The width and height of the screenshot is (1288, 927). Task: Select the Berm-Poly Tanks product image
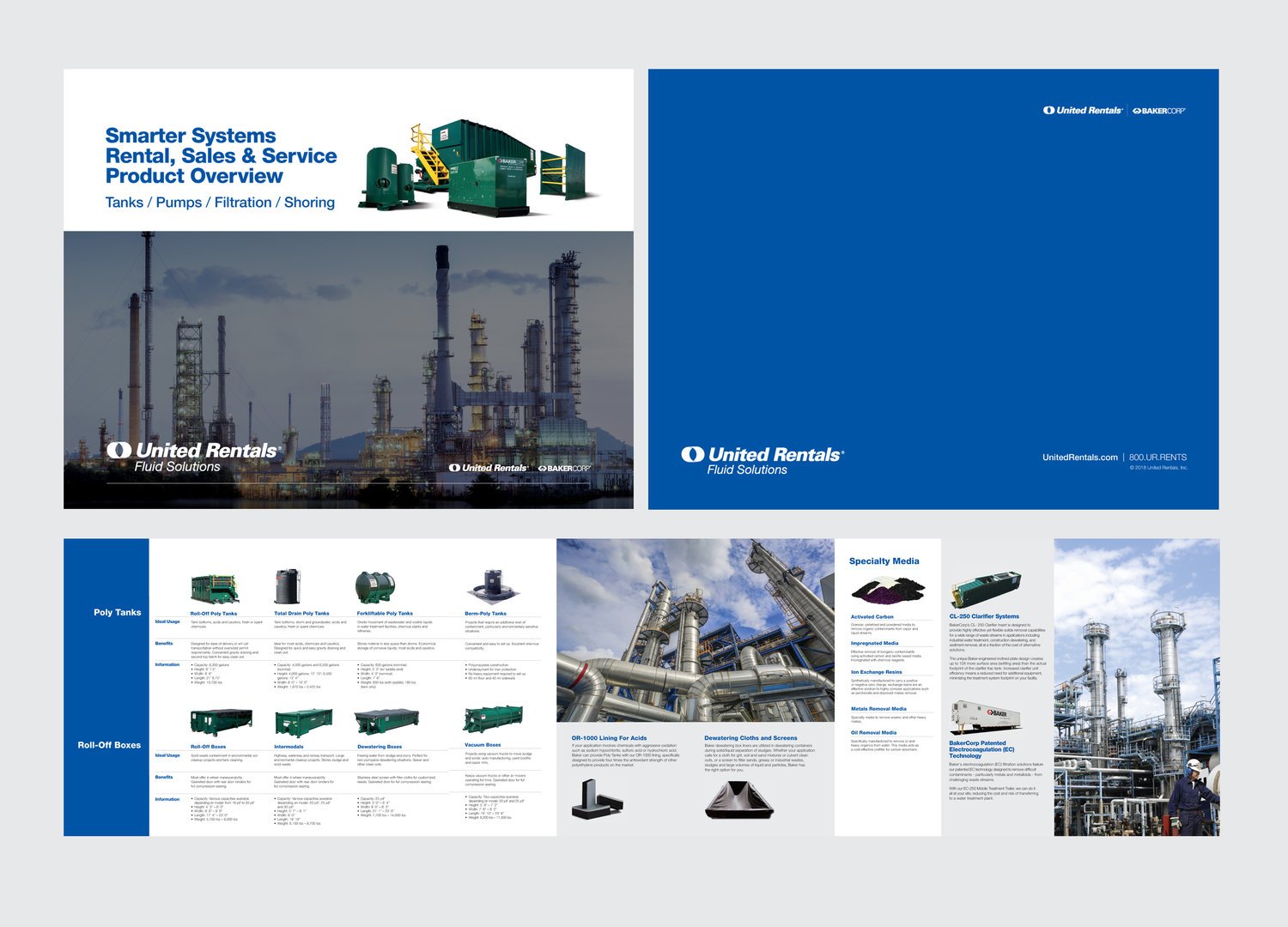click(x=492, y=587)
